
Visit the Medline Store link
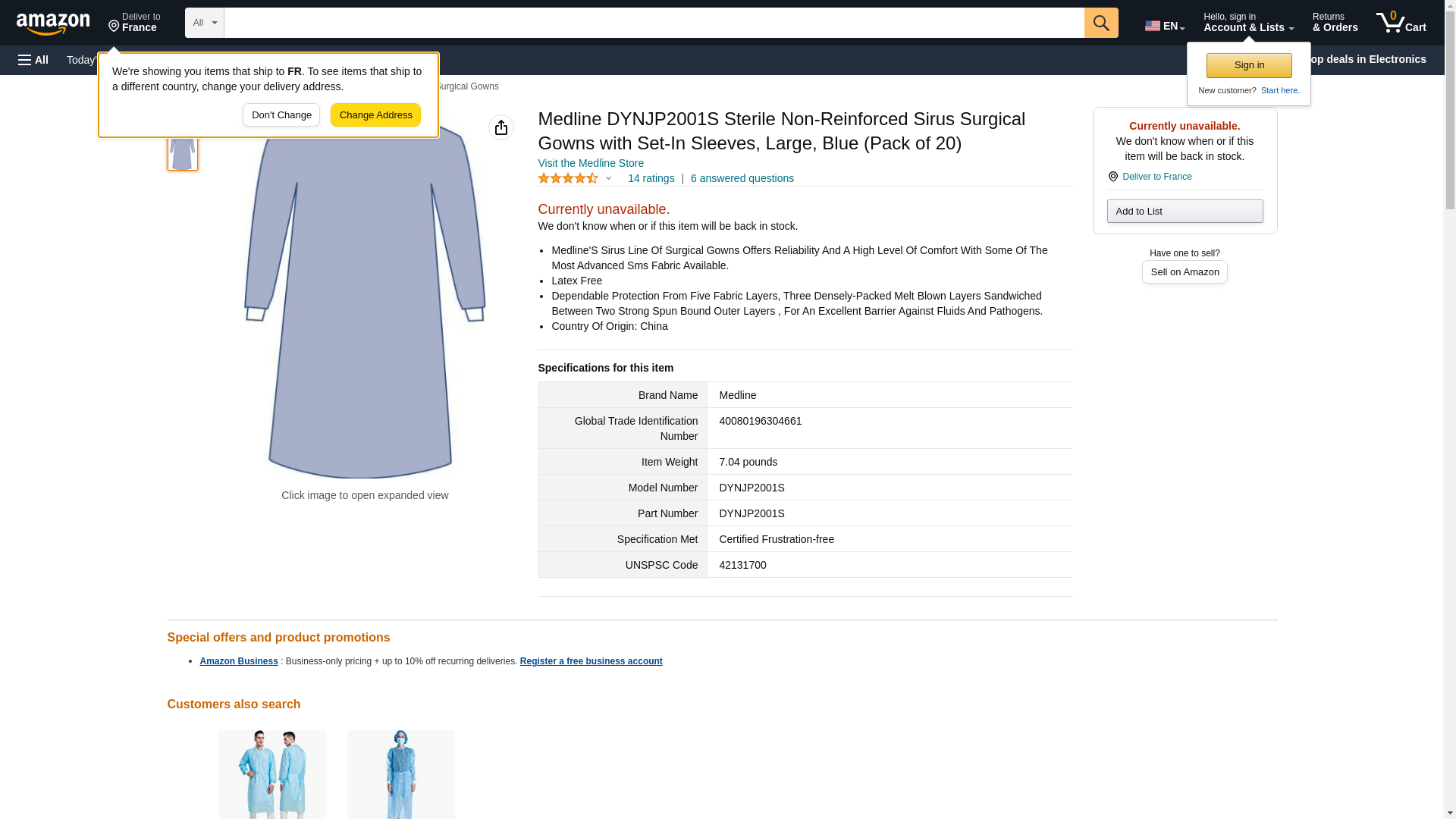(591, 163)
